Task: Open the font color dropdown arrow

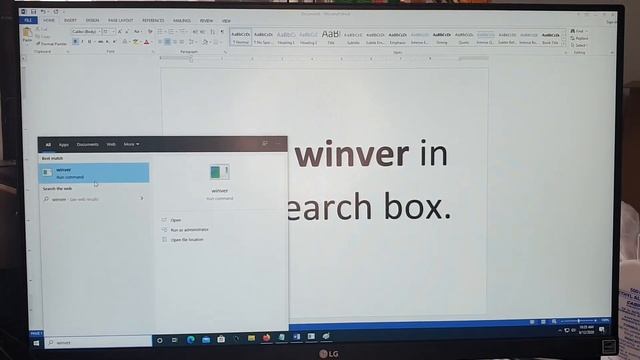Action: click(x=151, y=42)
